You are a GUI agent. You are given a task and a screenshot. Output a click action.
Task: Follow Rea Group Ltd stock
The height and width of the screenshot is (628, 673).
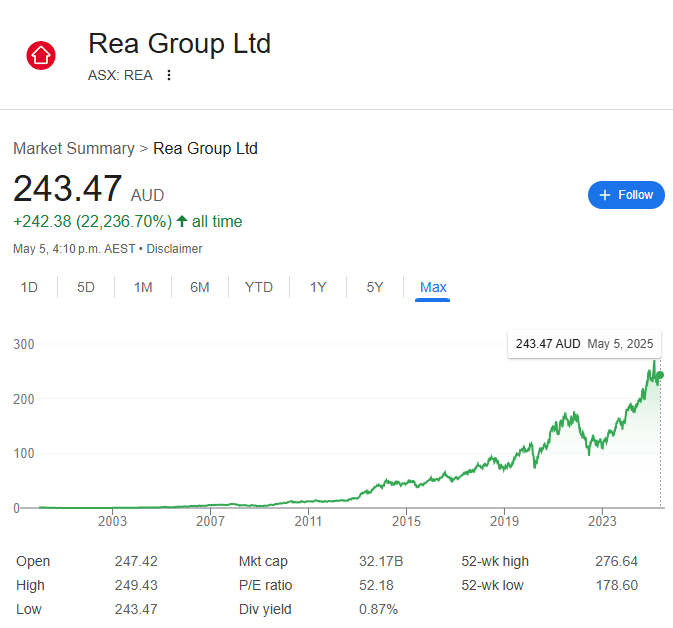point(626,195)
